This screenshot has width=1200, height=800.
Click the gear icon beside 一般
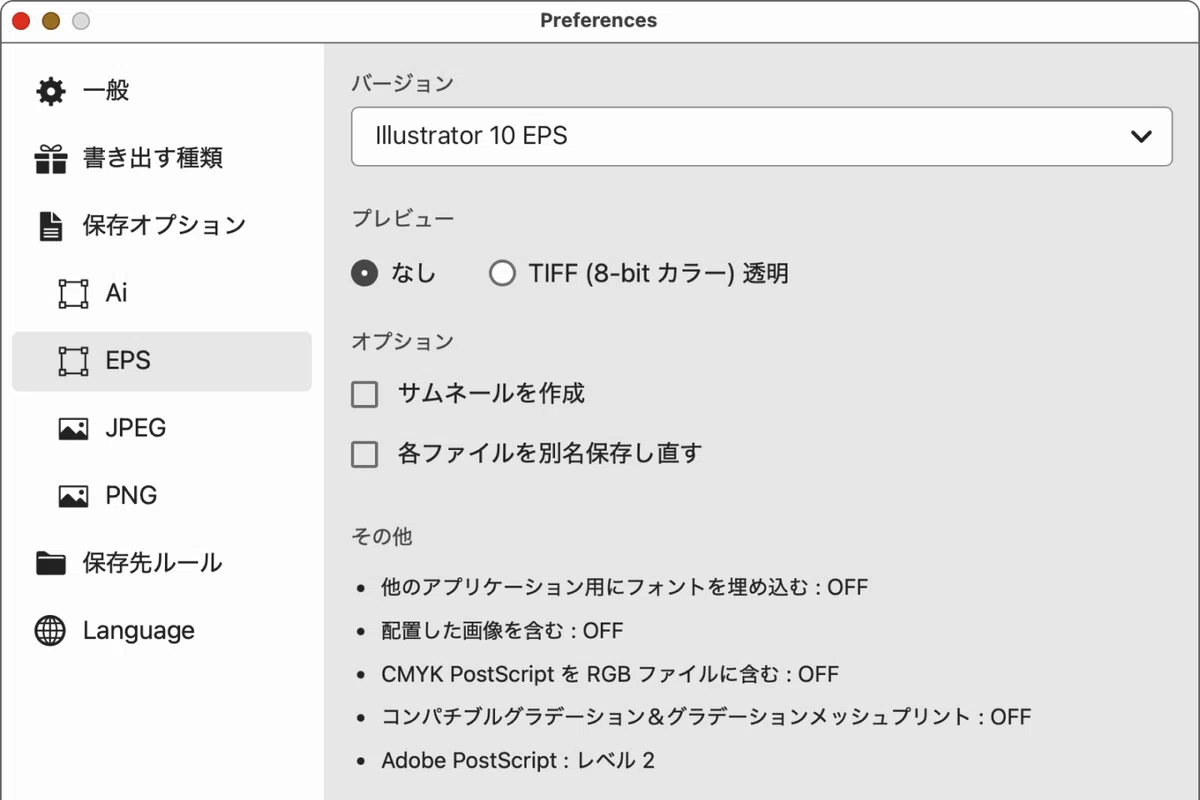pyautogui.click(x=50, y=91)
